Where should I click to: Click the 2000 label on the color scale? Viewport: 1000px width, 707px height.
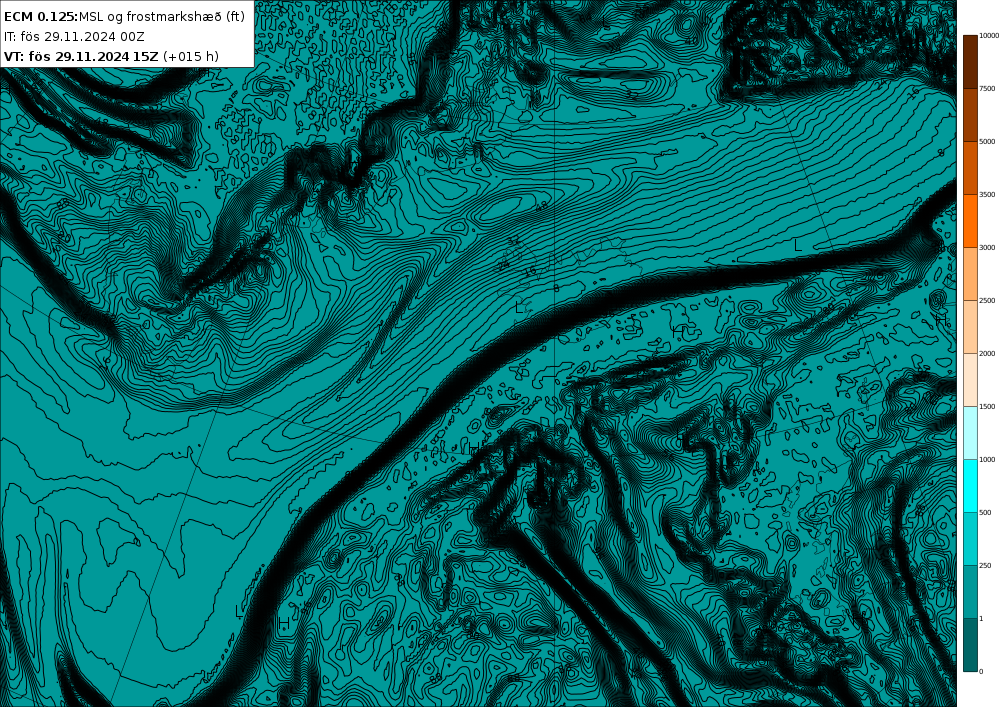[987, 353]
